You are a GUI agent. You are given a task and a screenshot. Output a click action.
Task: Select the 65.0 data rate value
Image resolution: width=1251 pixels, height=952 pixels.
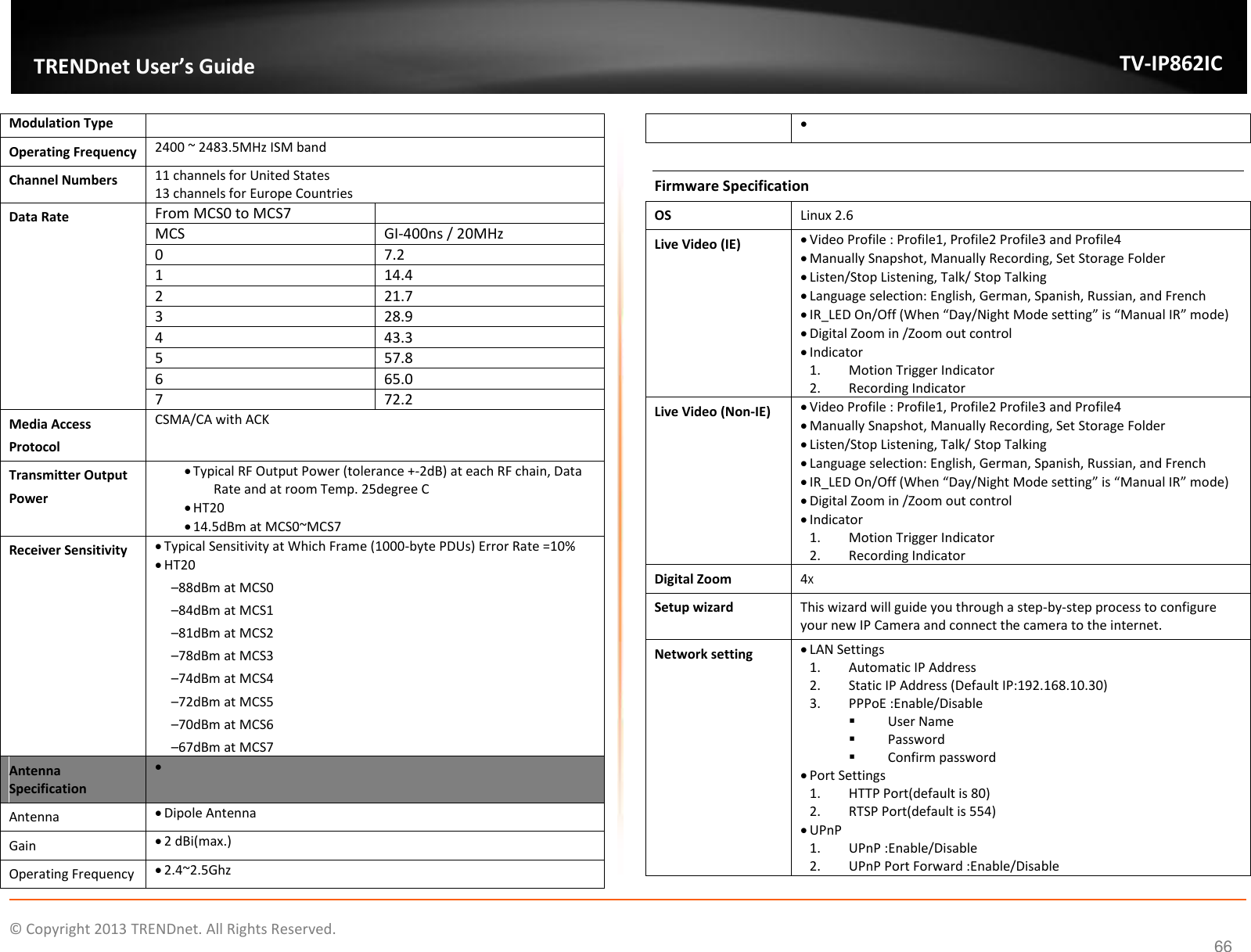point(398,379)
